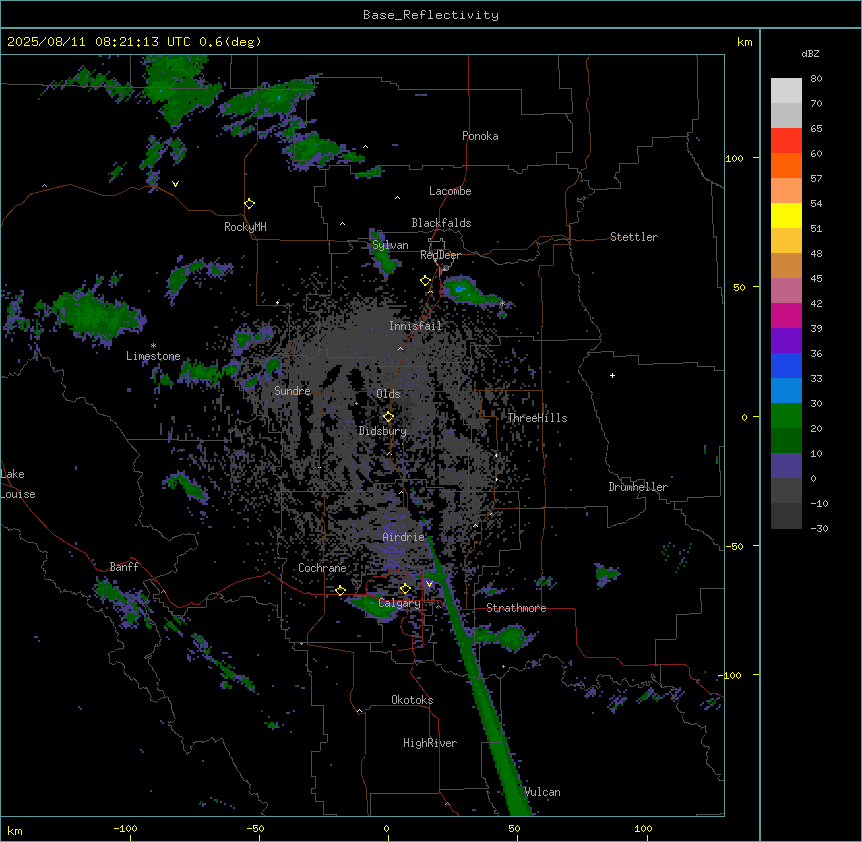
Task: Click the Limestone label
Action: (x=153, y=356)
